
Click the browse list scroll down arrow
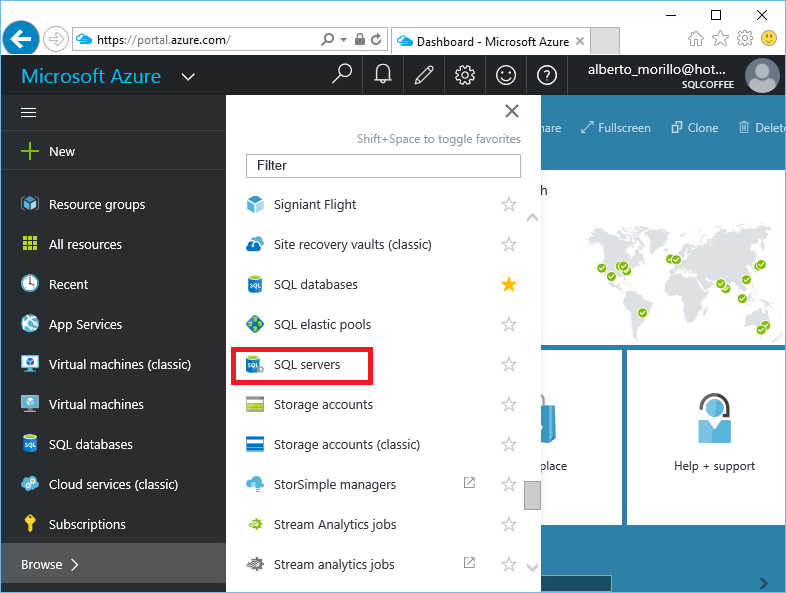(x=532, y=567)
